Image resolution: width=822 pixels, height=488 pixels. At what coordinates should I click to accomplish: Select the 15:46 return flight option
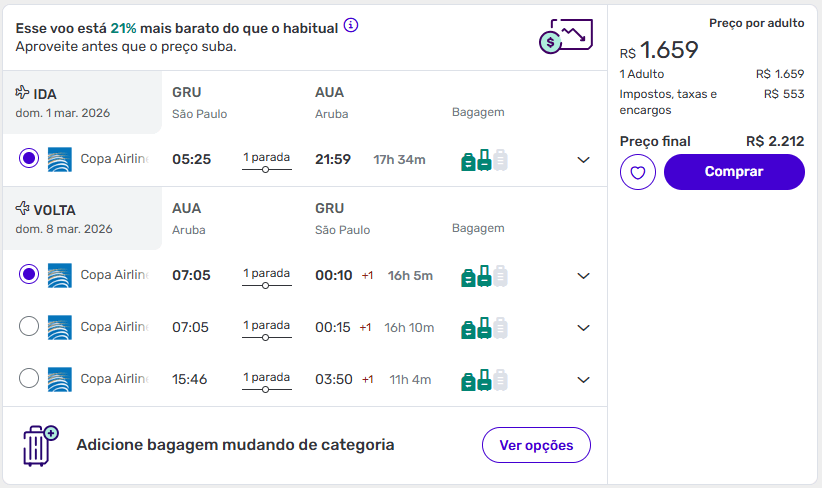29,378
